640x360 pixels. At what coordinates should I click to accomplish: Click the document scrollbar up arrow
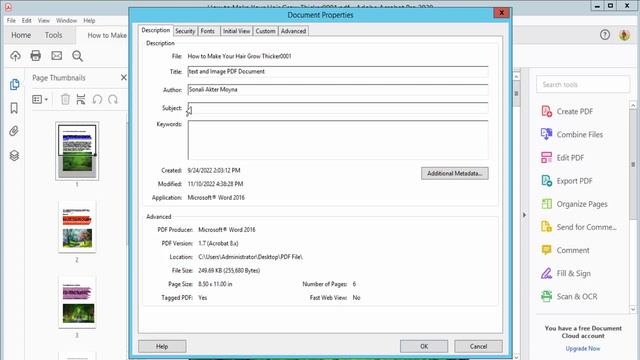(x=516, y=76)
